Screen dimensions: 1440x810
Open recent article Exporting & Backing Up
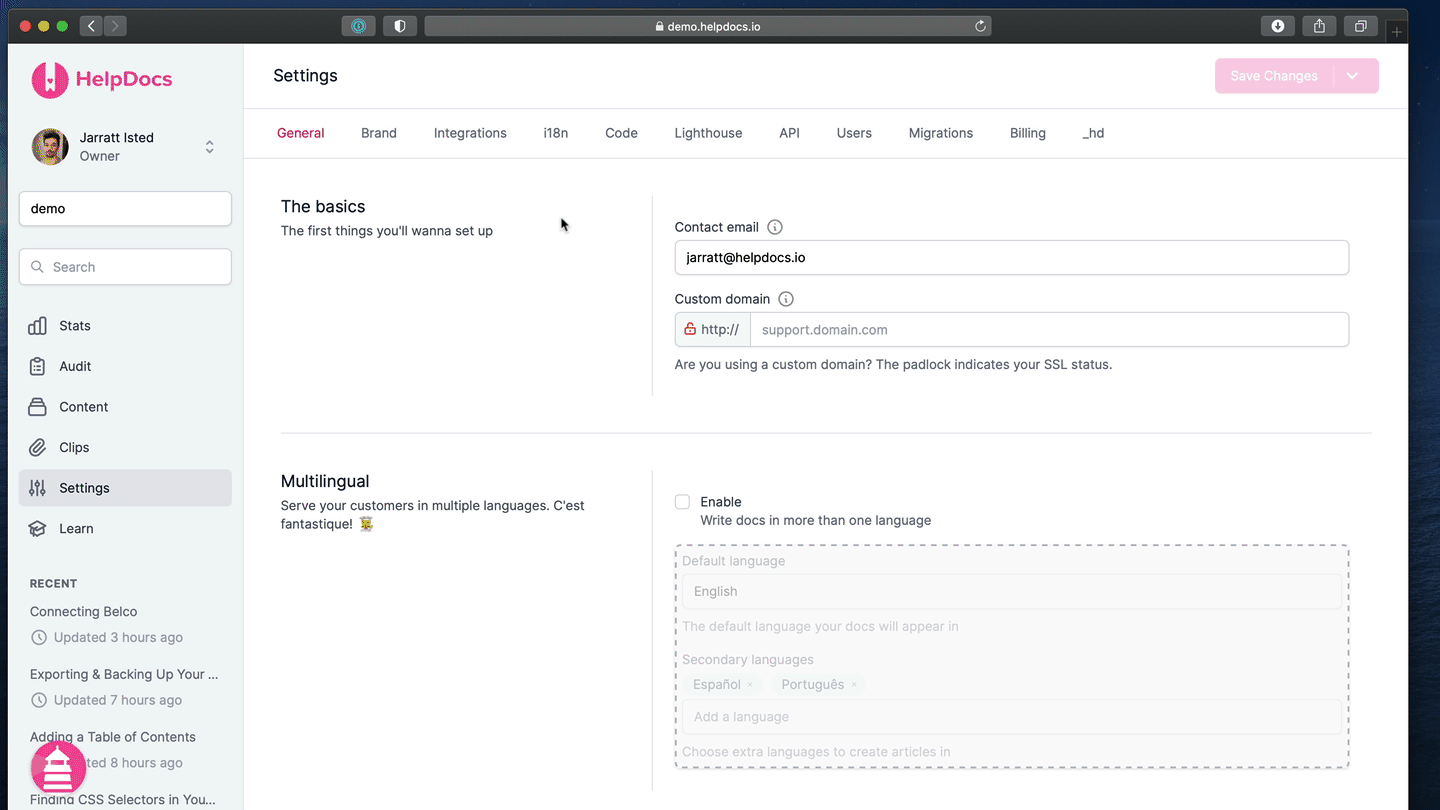124,674
